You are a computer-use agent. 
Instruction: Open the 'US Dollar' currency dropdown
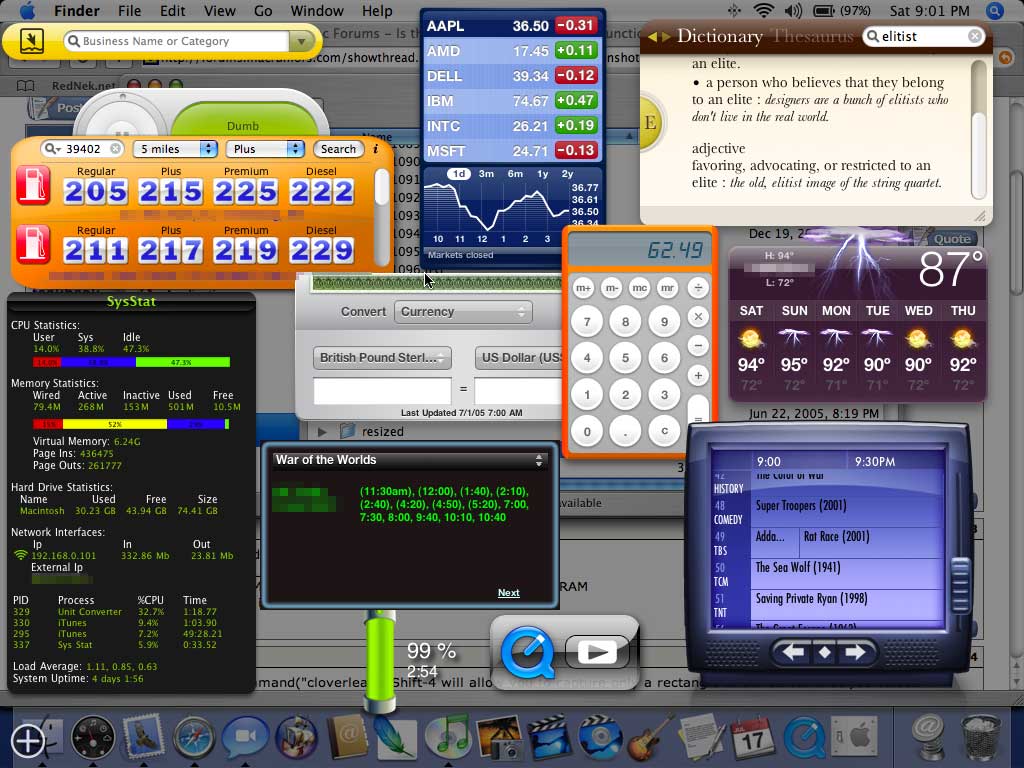pos(519,358)
